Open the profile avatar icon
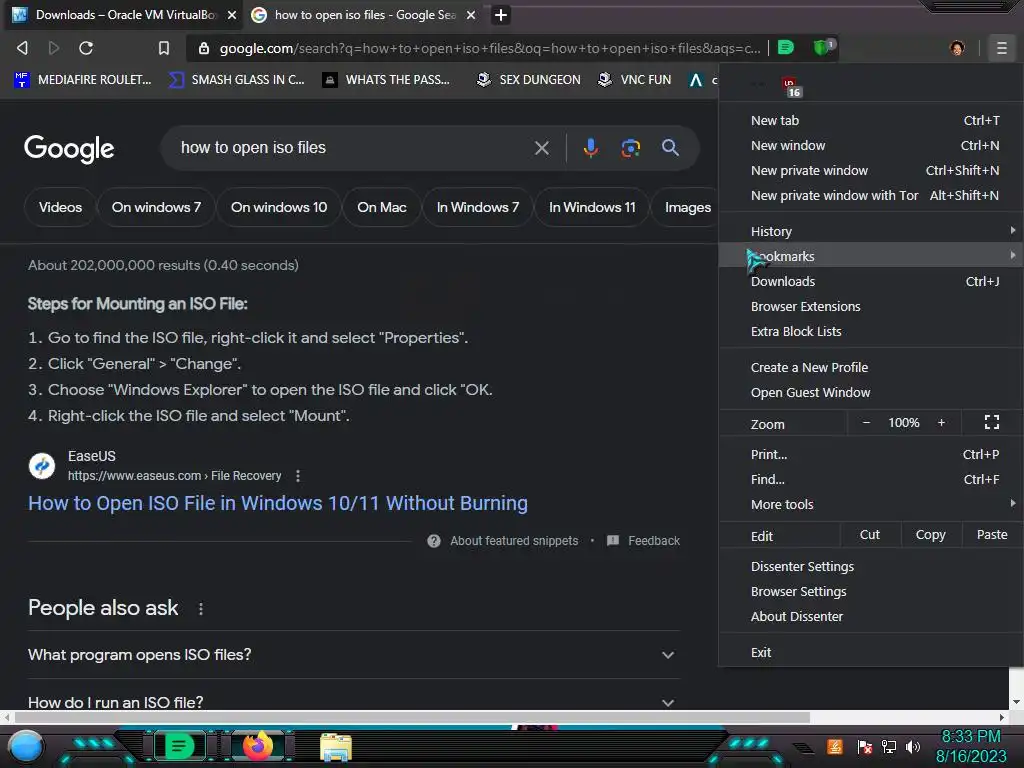 [x=957, y=48]
